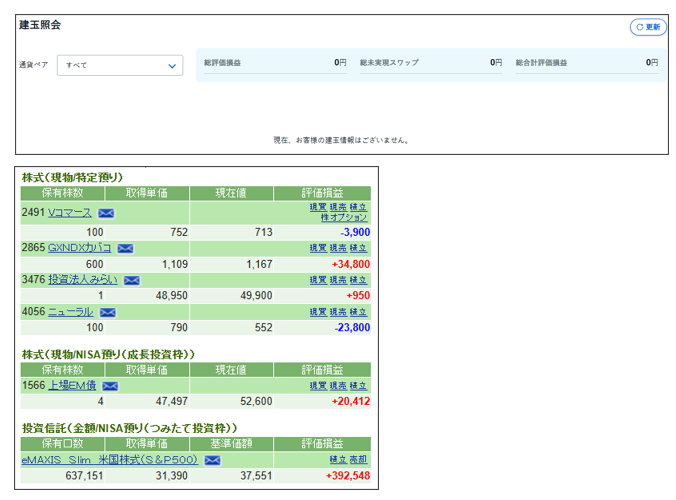Screen dimensions: 676x500
Task: Select the +950 profit/loss value
Action: tap(358, 296)
